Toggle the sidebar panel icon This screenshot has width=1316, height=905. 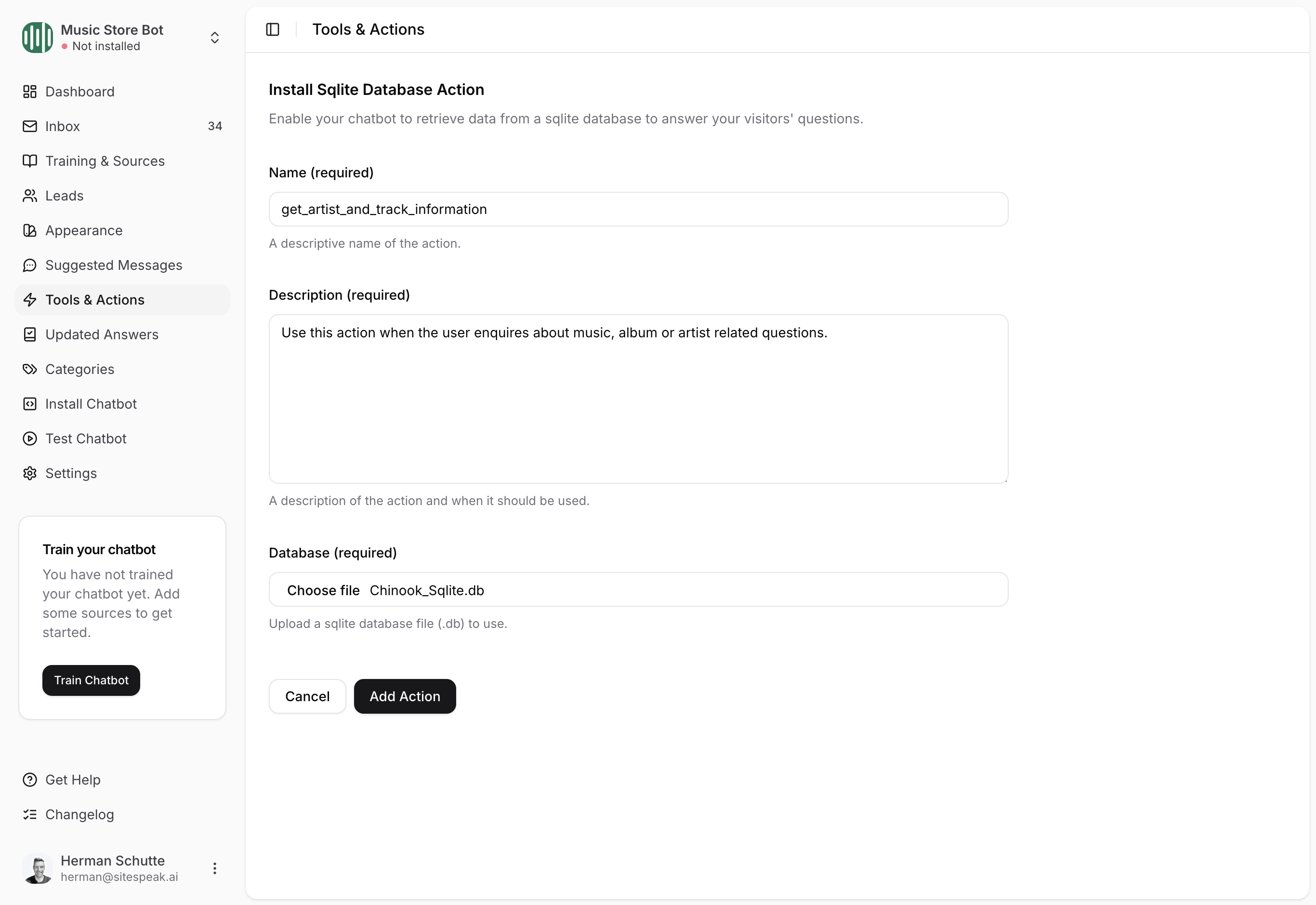pos(273,29)
